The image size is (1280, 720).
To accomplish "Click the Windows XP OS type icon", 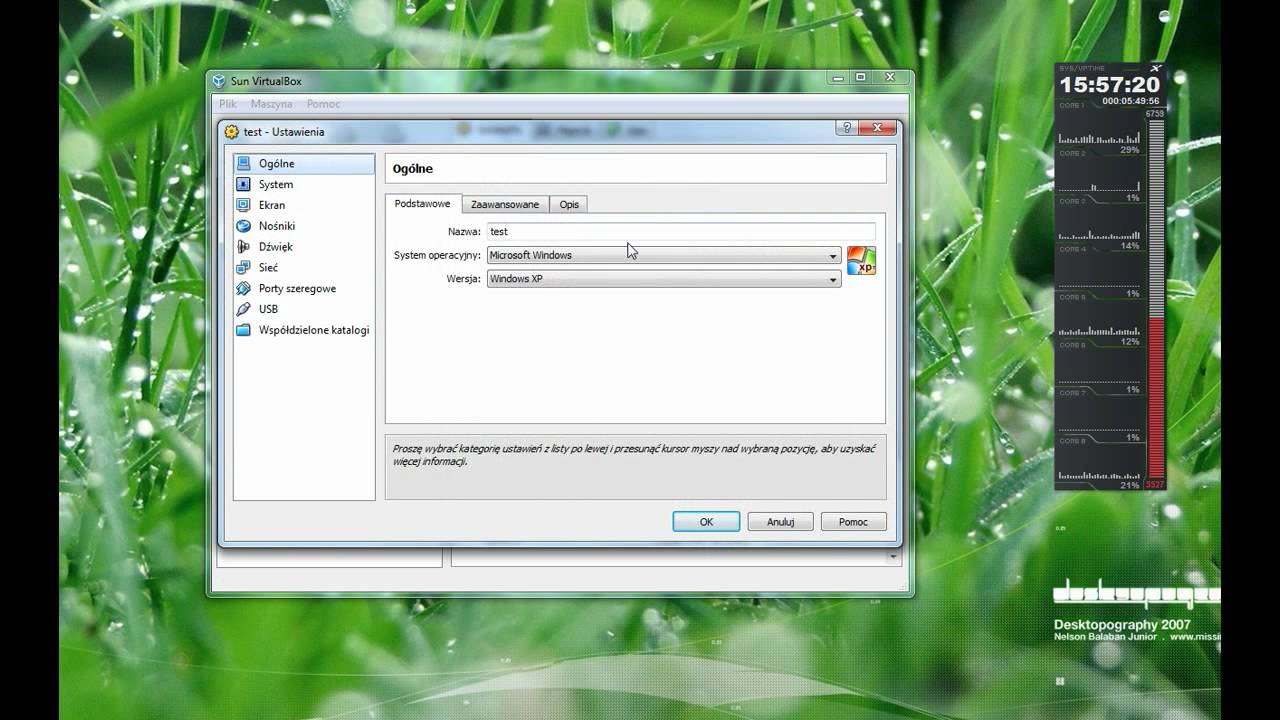I will [x=861, y=261].
